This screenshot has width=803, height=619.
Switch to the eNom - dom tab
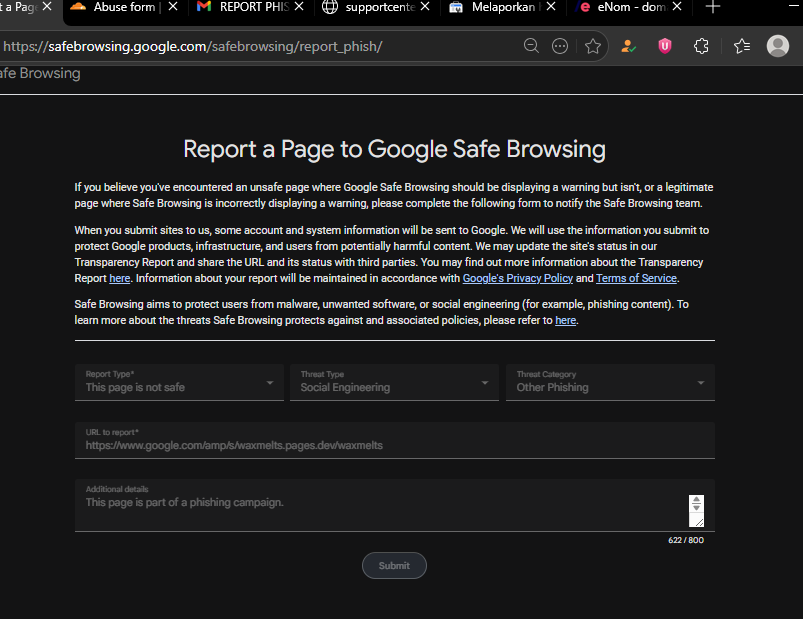[x=629, y=7]
